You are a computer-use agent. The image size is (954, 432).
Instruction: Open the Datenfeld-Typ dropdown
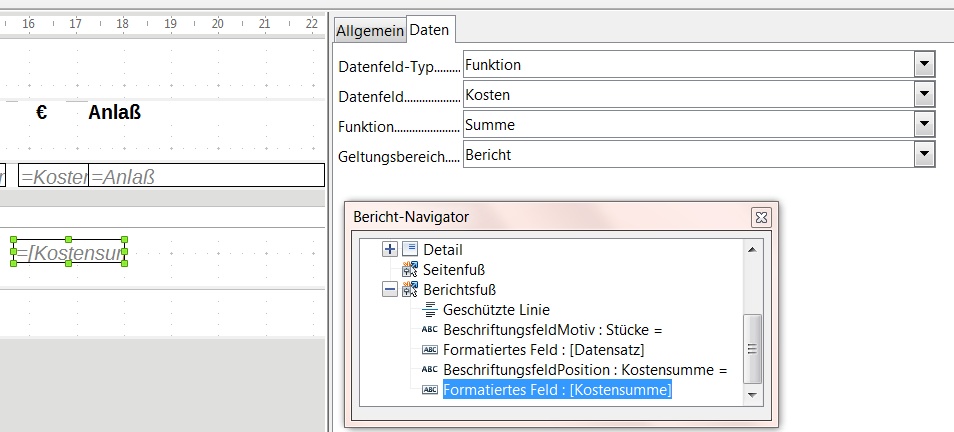pos(924,65)
